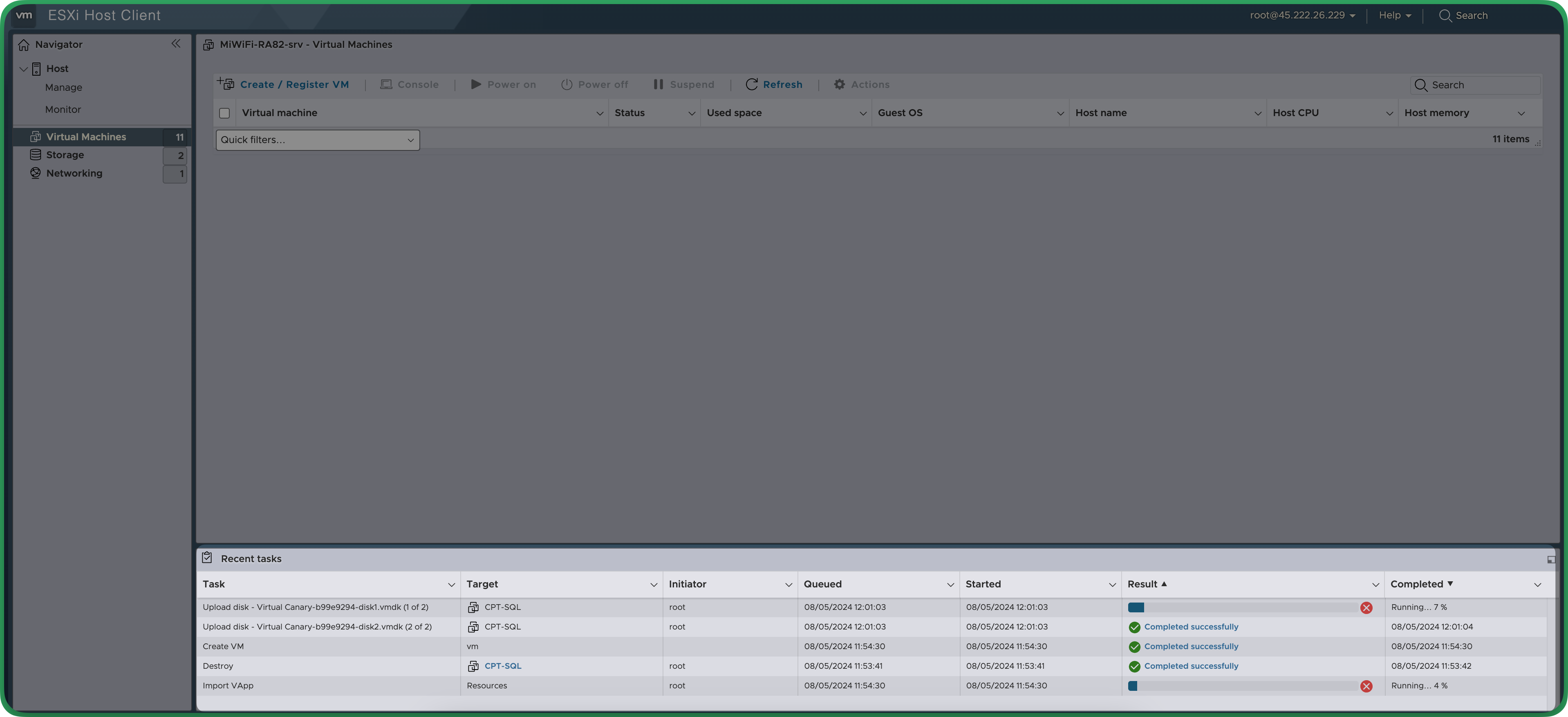1568x717 pixels.
Task: Click the Storage database icon in Navigator
Action: point(36,155)
